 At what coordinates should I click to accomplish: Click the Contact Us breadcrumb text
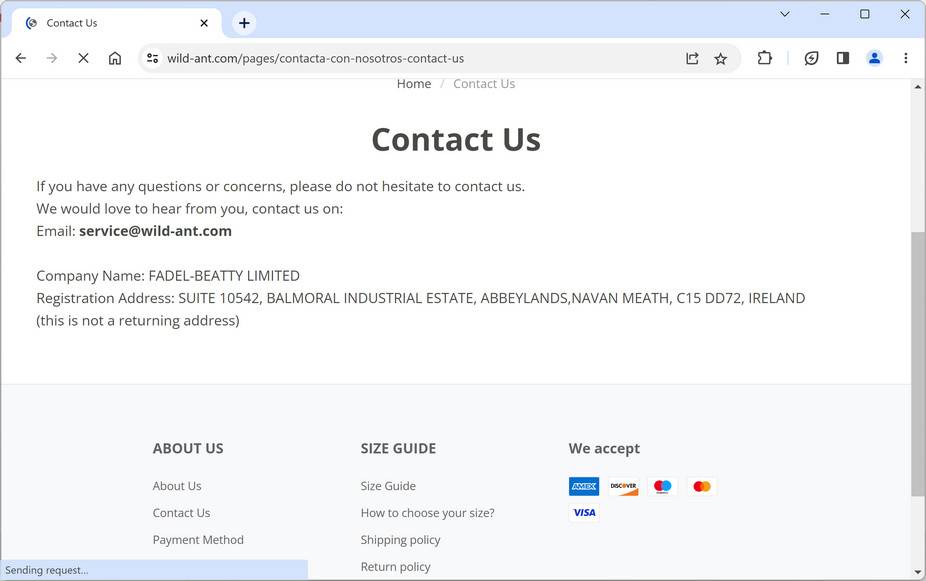coord(484,84)
